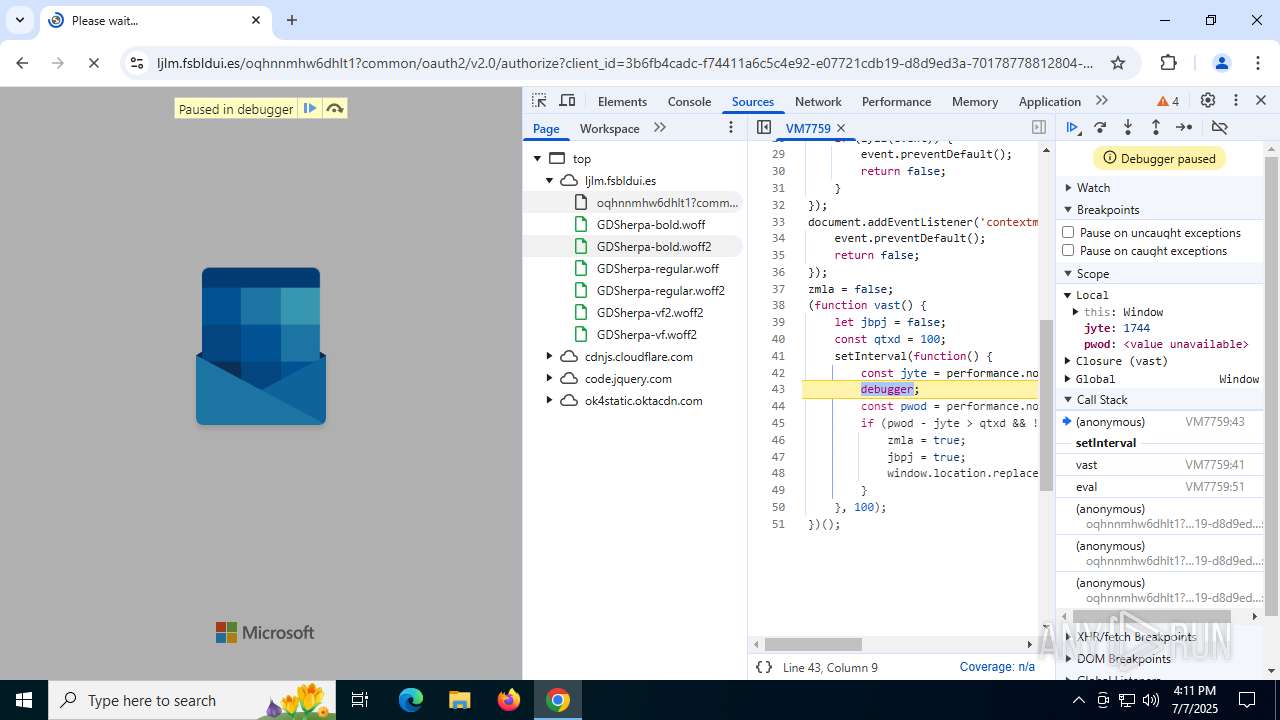Click the Step over next function call icon
The height and width of the screenshot is (720, 1280).
pyautogui.click(x=1100, y=127)
